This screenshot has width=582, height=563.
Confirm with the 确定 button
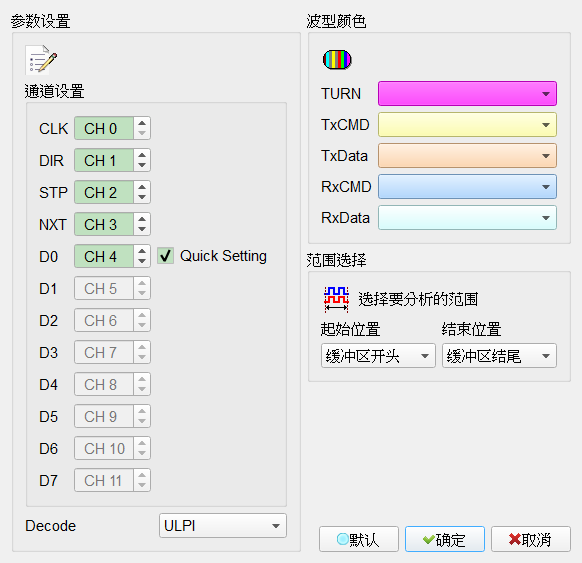click(x=445, y=539)
